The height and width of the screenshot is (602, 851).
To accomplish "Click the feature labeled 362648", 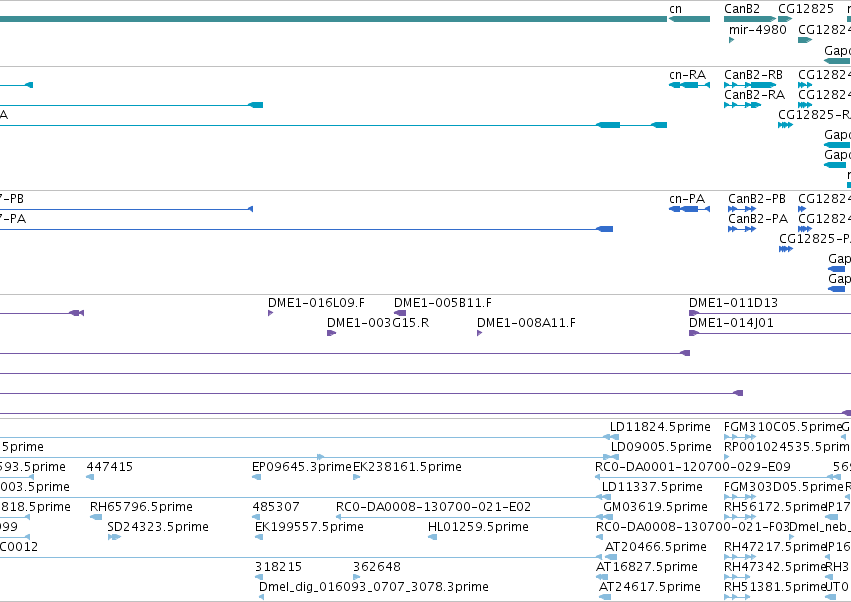I will click(x=357, y=578).
